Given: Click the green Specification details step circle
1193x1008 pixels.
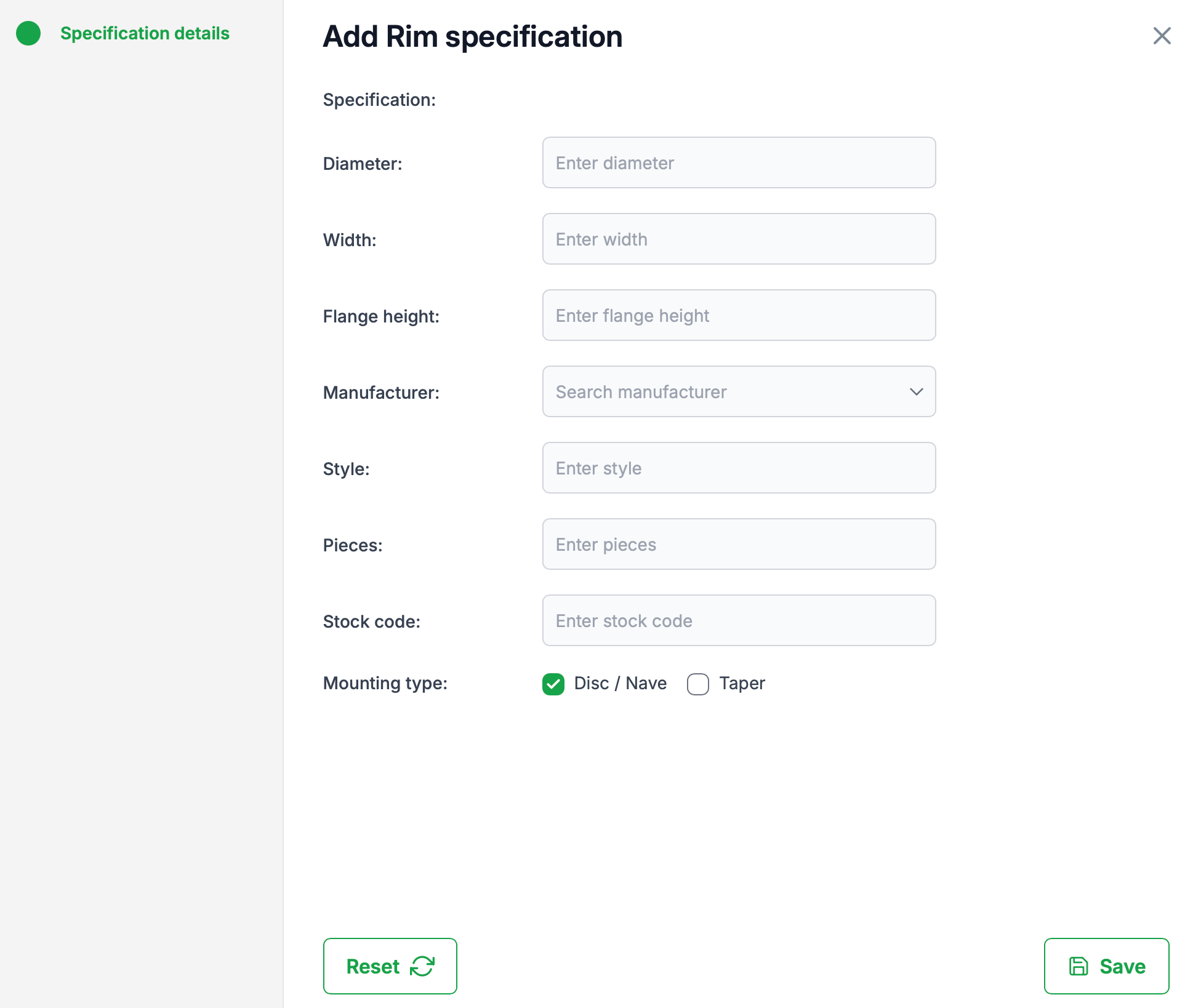Looking at the screenshot, I should click(28, 33).
